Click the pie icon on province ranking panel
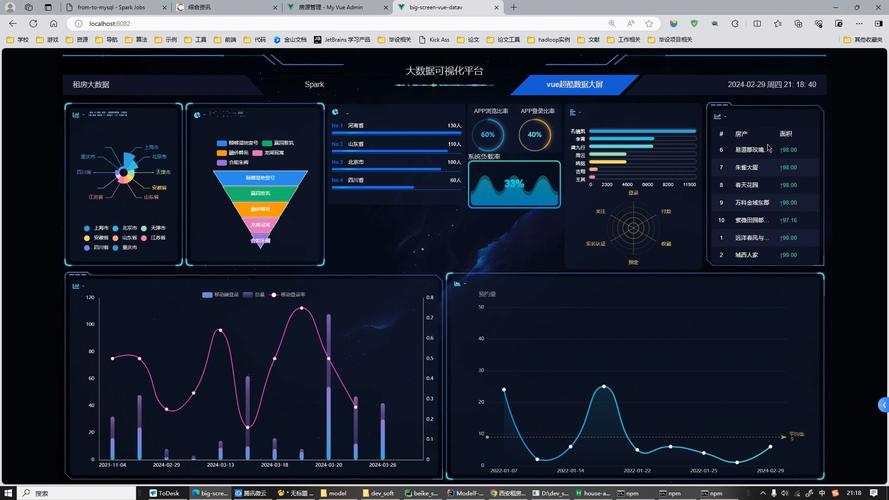Screen dimensions: 889x500 click(335, 112)
